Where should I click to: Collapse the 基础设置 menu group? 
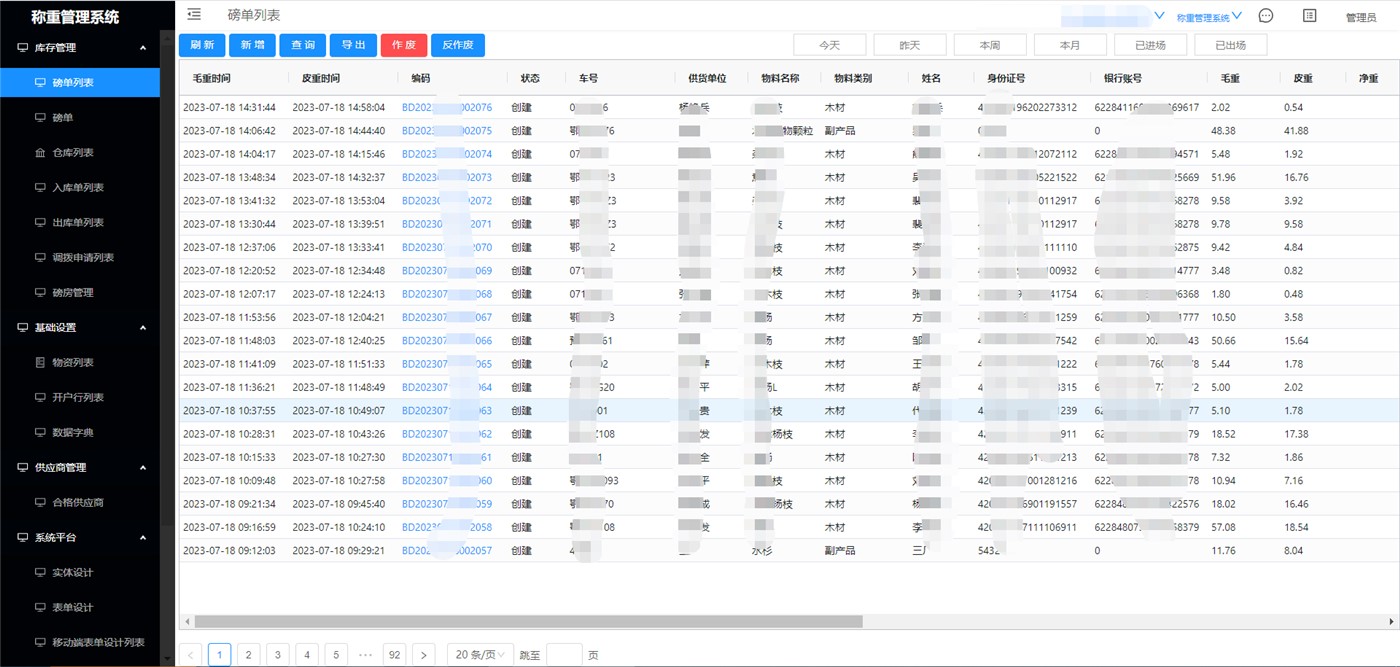click(143, 328)
